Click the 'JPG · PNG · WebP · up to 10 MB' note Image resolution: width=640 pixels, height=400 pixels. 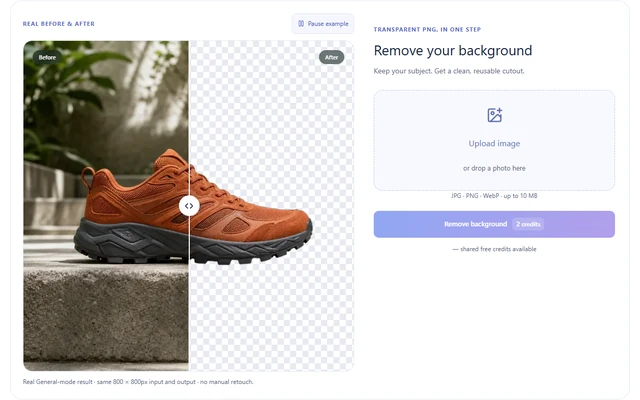tap(494, 196)
